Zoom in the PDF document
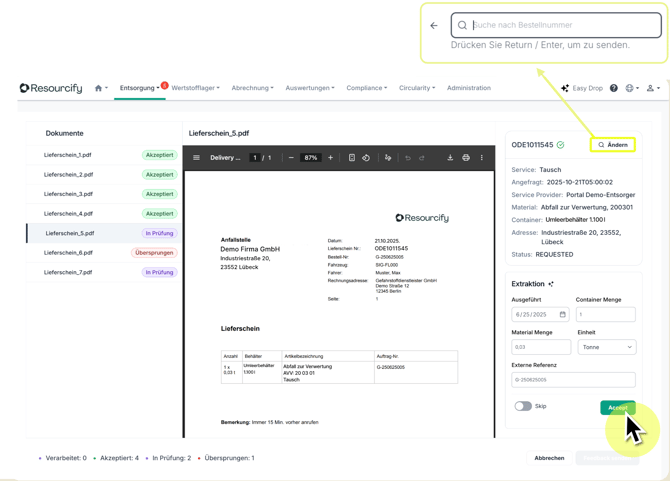Screen dimensions: 670x481 point(331,158)
